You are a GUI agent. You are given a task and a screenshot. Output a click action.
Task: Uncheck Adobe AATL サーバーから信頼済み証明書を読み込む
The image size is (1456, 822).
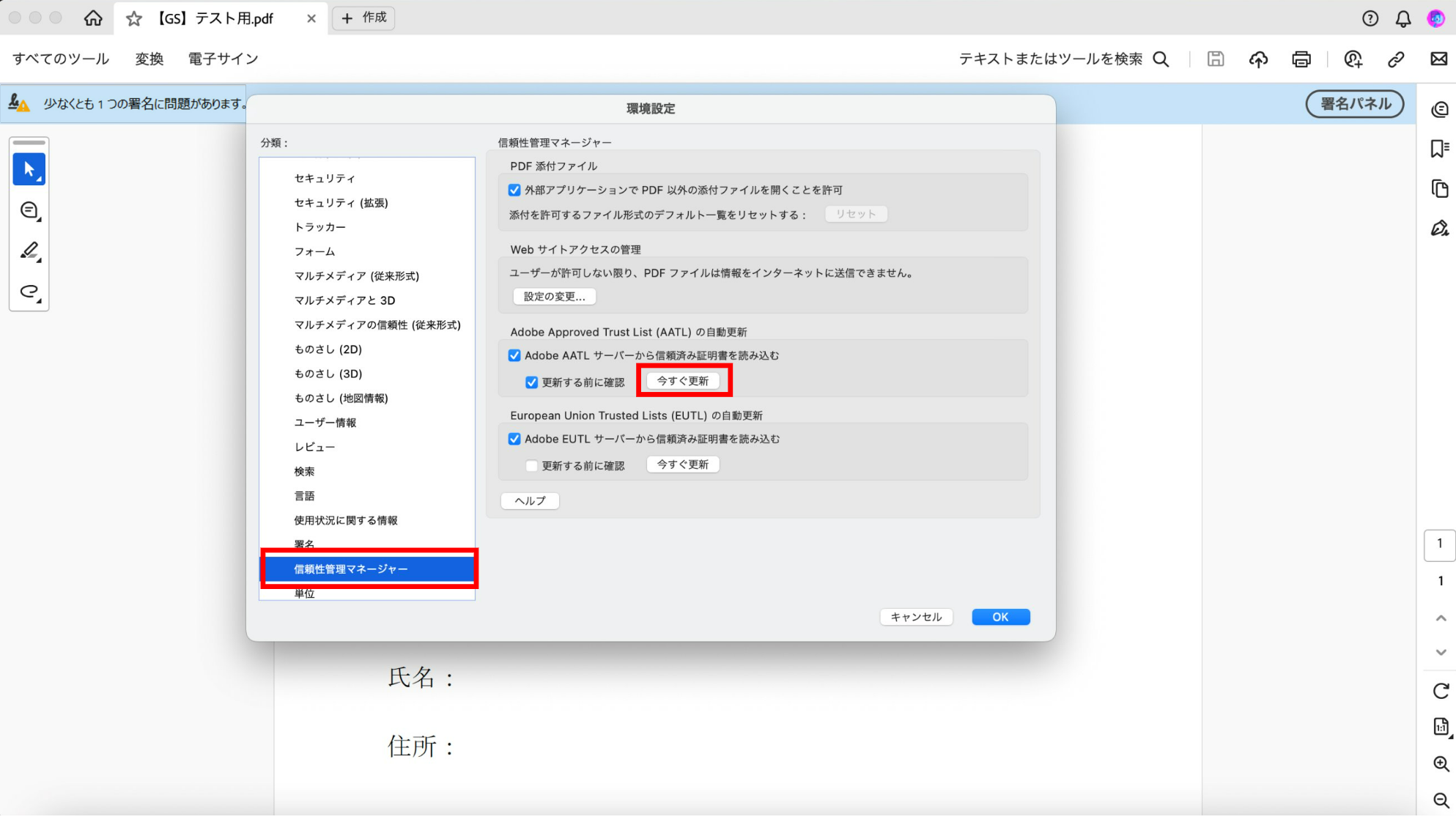click(x=515, y=355)
